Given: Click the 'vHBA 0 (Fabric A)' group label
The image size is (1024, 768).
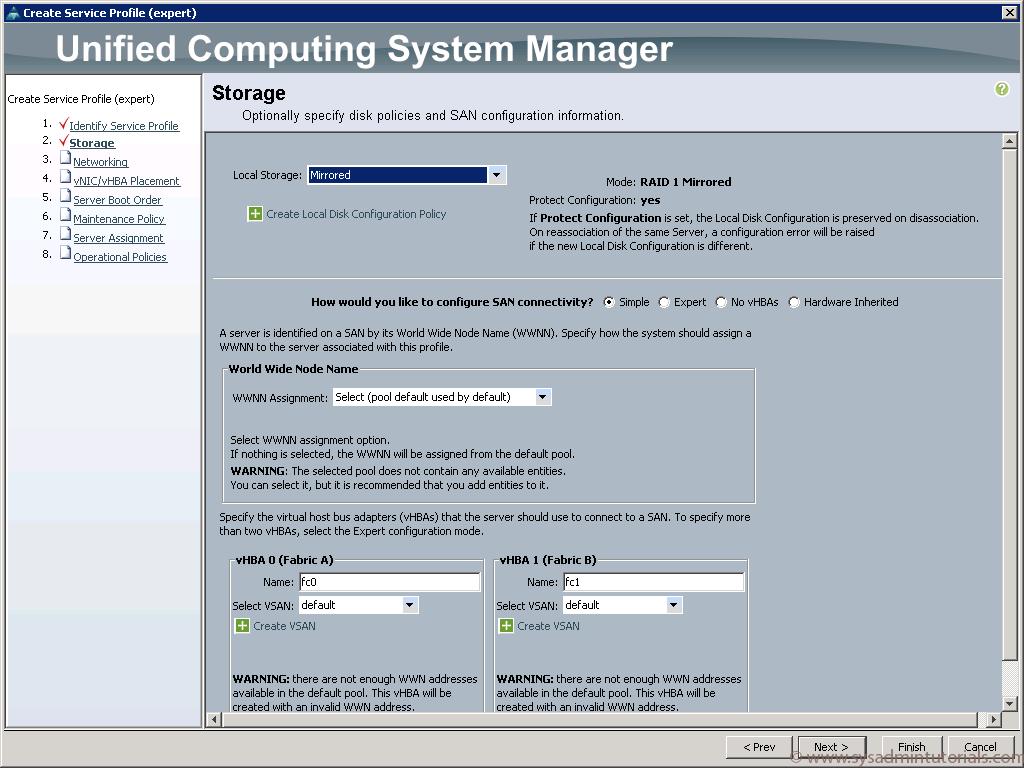Looking at the screenshot, I should coord(284,560).
